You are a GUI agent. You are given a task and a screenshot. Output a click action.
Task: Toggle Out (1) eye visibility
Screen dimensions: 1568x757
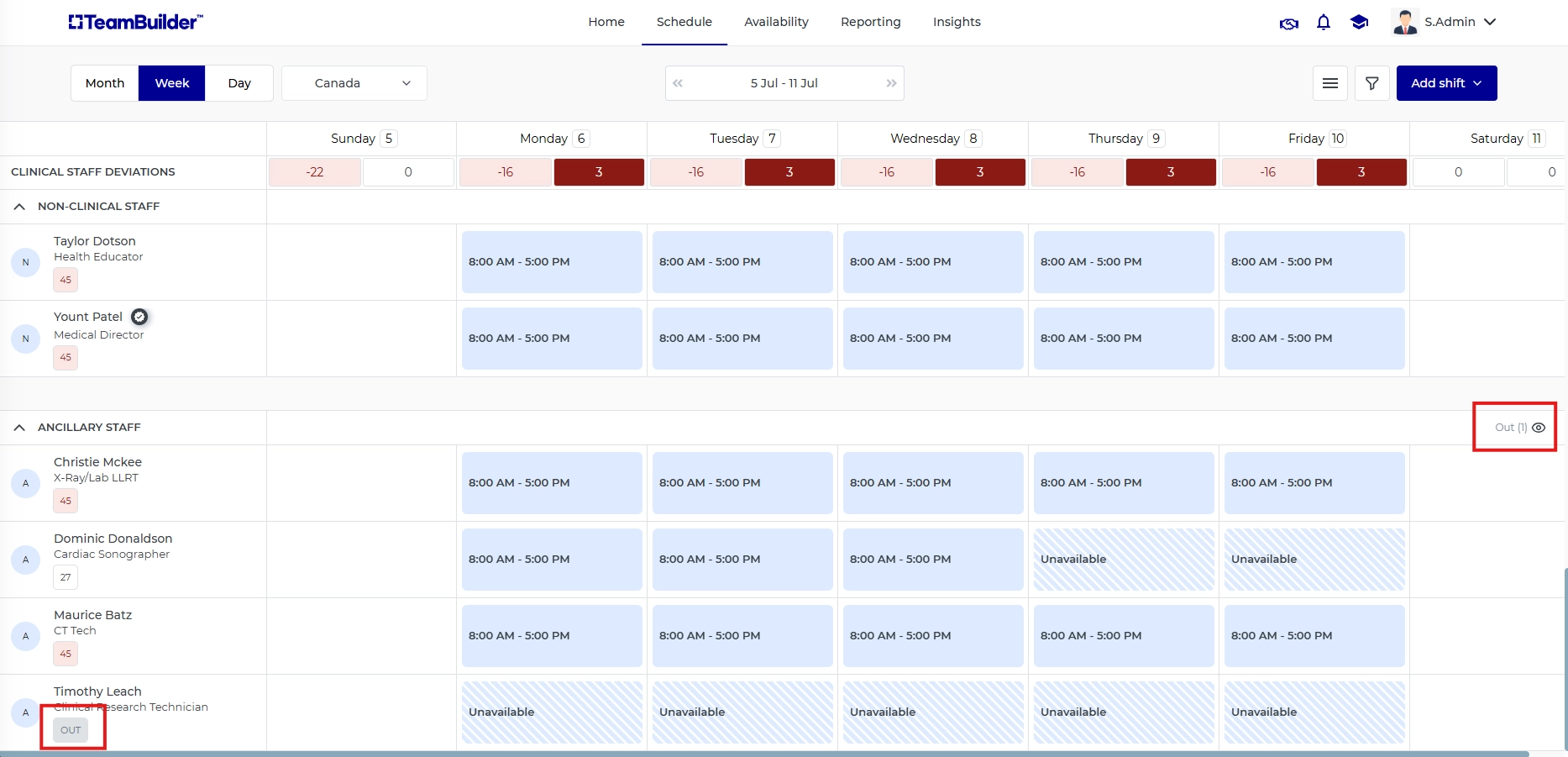(1539, 428)
